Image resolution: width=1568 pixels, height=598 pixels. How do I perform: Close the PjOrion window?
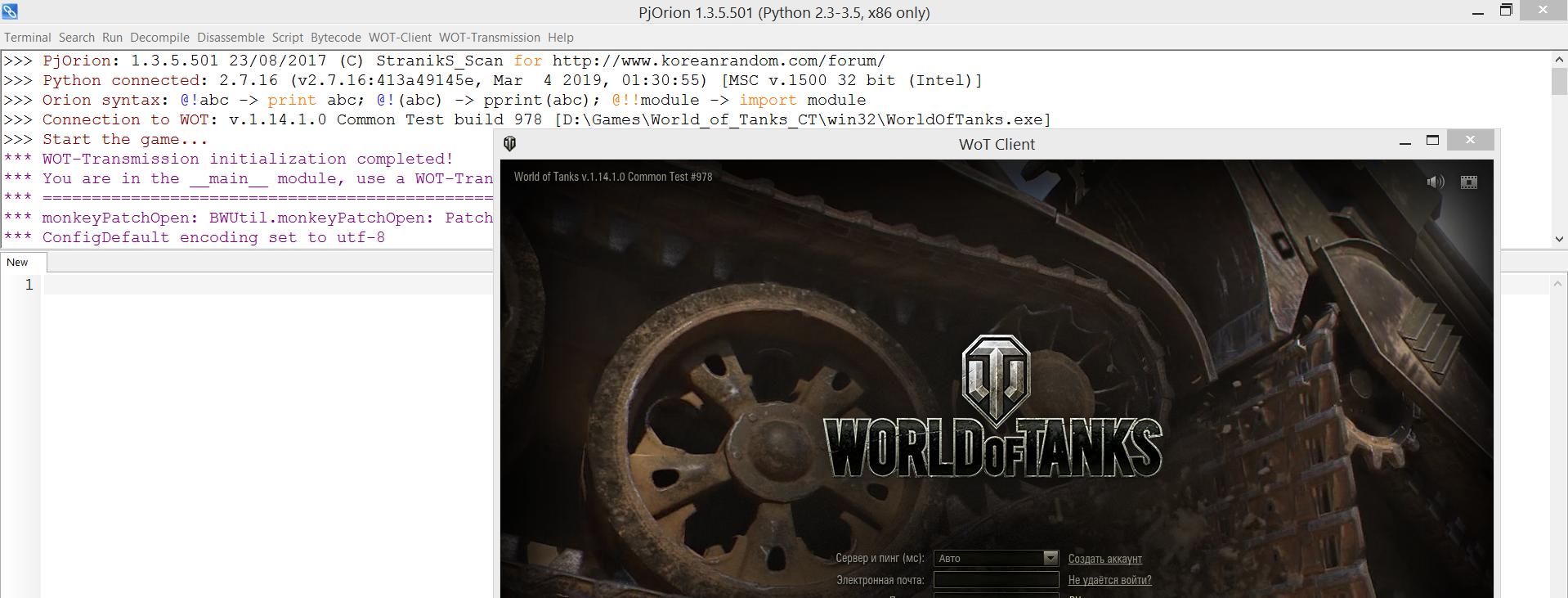(x=1543, y=11)
